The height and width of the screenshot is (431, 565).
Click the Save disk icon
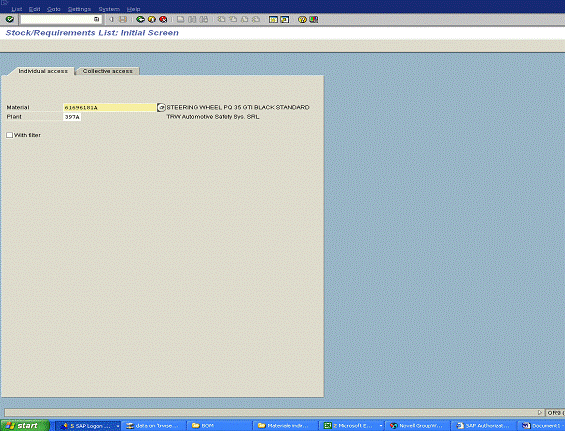[x=123, y=19]
